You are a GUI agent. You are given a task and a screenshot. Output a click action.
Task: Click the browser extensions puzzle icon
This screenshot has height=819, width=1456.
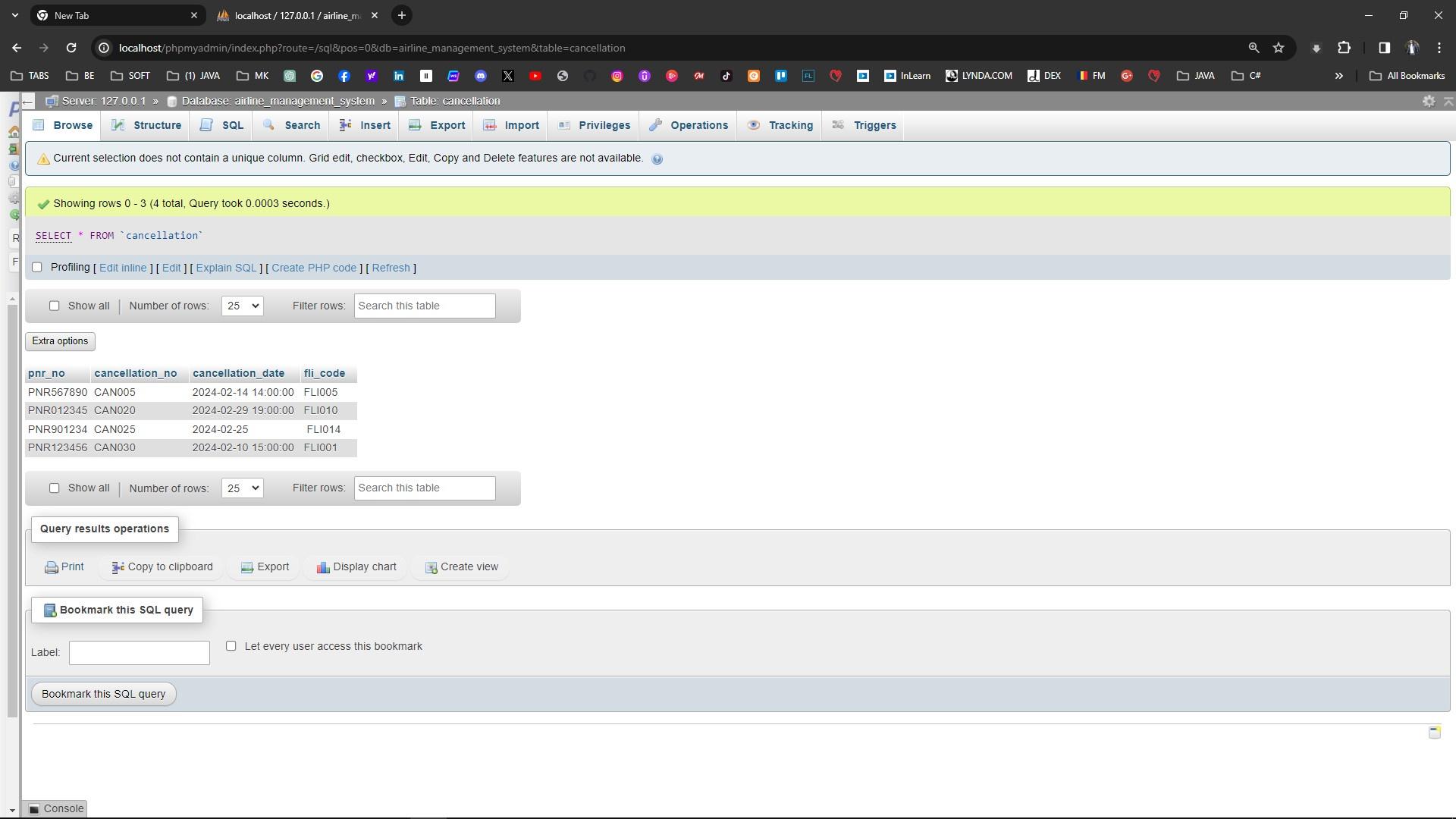(1345, 47)
